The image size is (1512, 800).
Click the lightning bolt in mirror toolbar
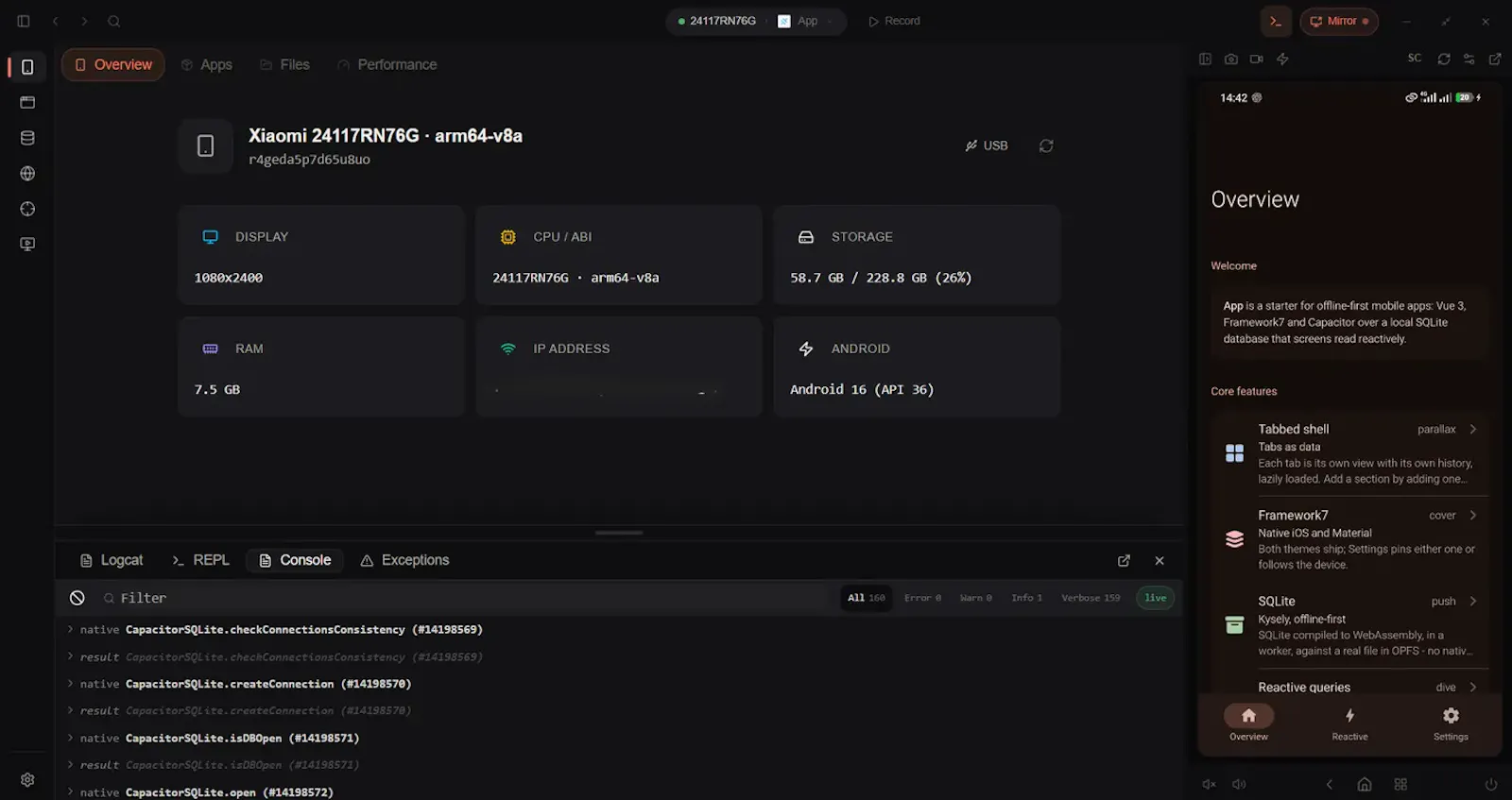[x=1282, y=59]
